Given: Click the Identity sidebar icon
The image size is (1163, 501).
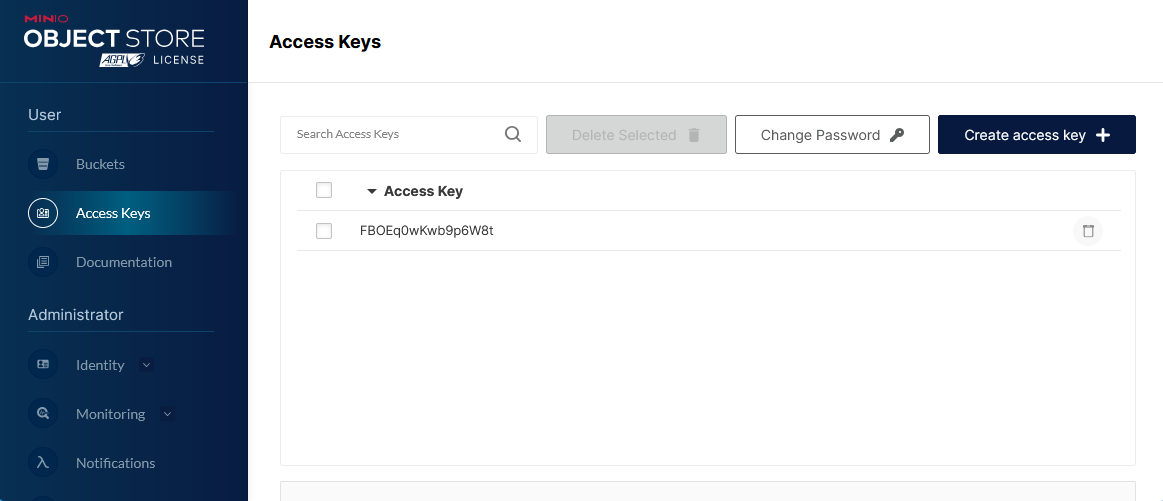Looking at the screenshot, I should pyautogui.click(x=43, y=364).
